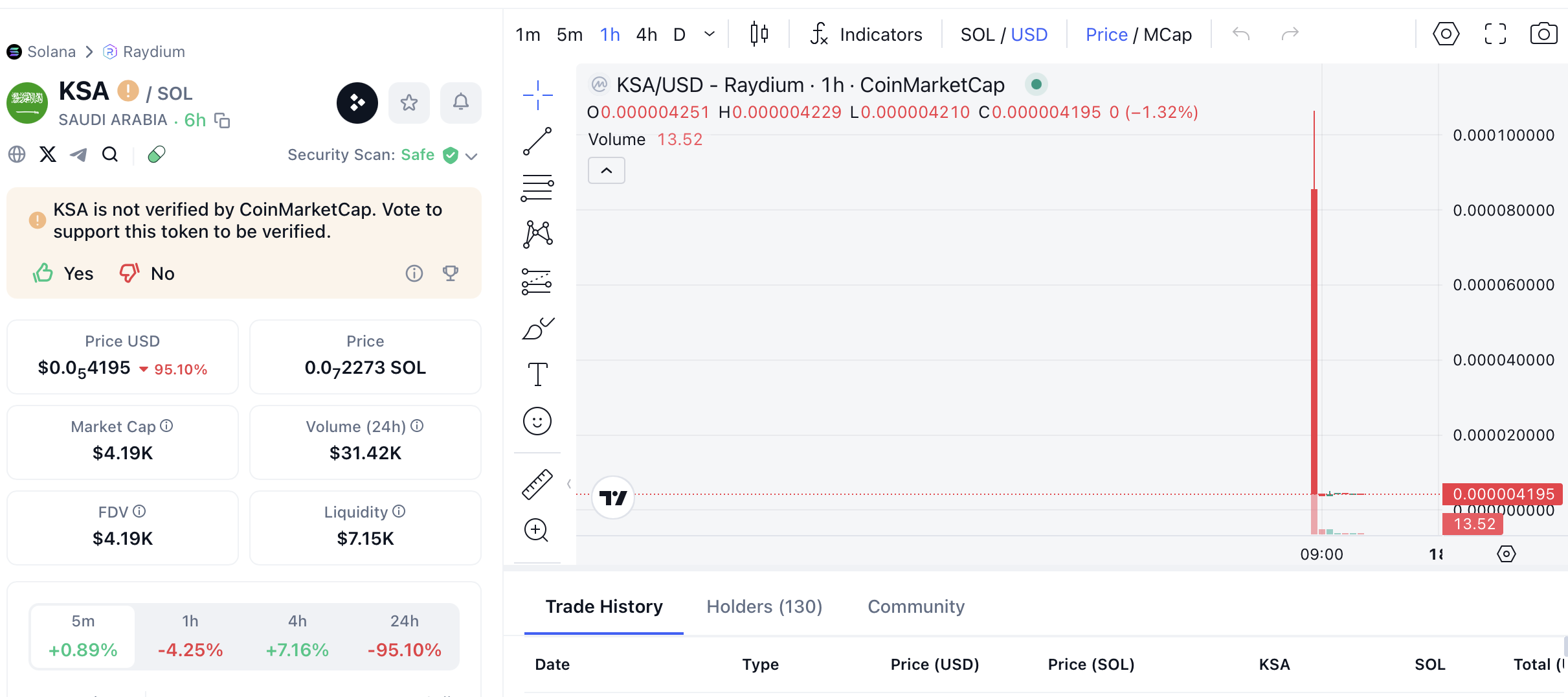This screenshot has height=697, width=1568.
Task: Select the trend line drawing tool
Action: [x=537, y=141]
